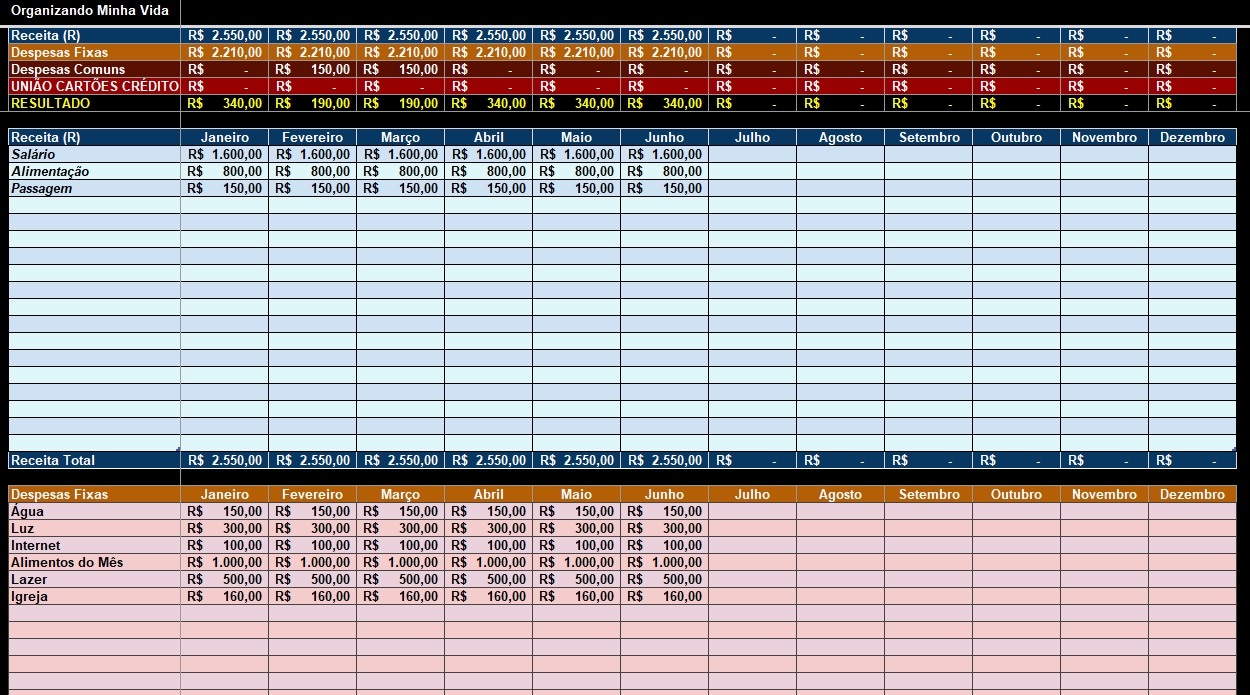Select the Salário value for Janeiro

[224, 155]
